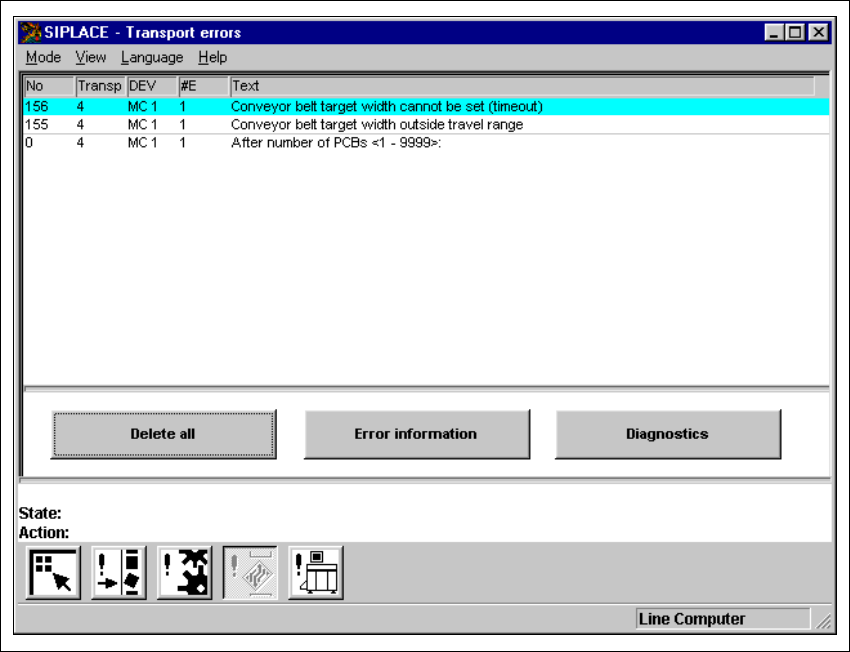Click the window resize grip corner
Image resolution: width=850 pixels, height=652 pixels.
pyautogui.click(x=823, y=621)
